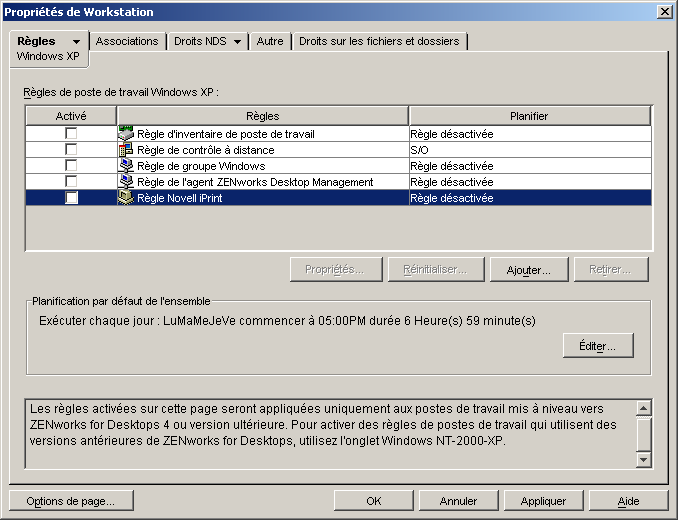Click the Règles column header

click(x=262, y=116)
